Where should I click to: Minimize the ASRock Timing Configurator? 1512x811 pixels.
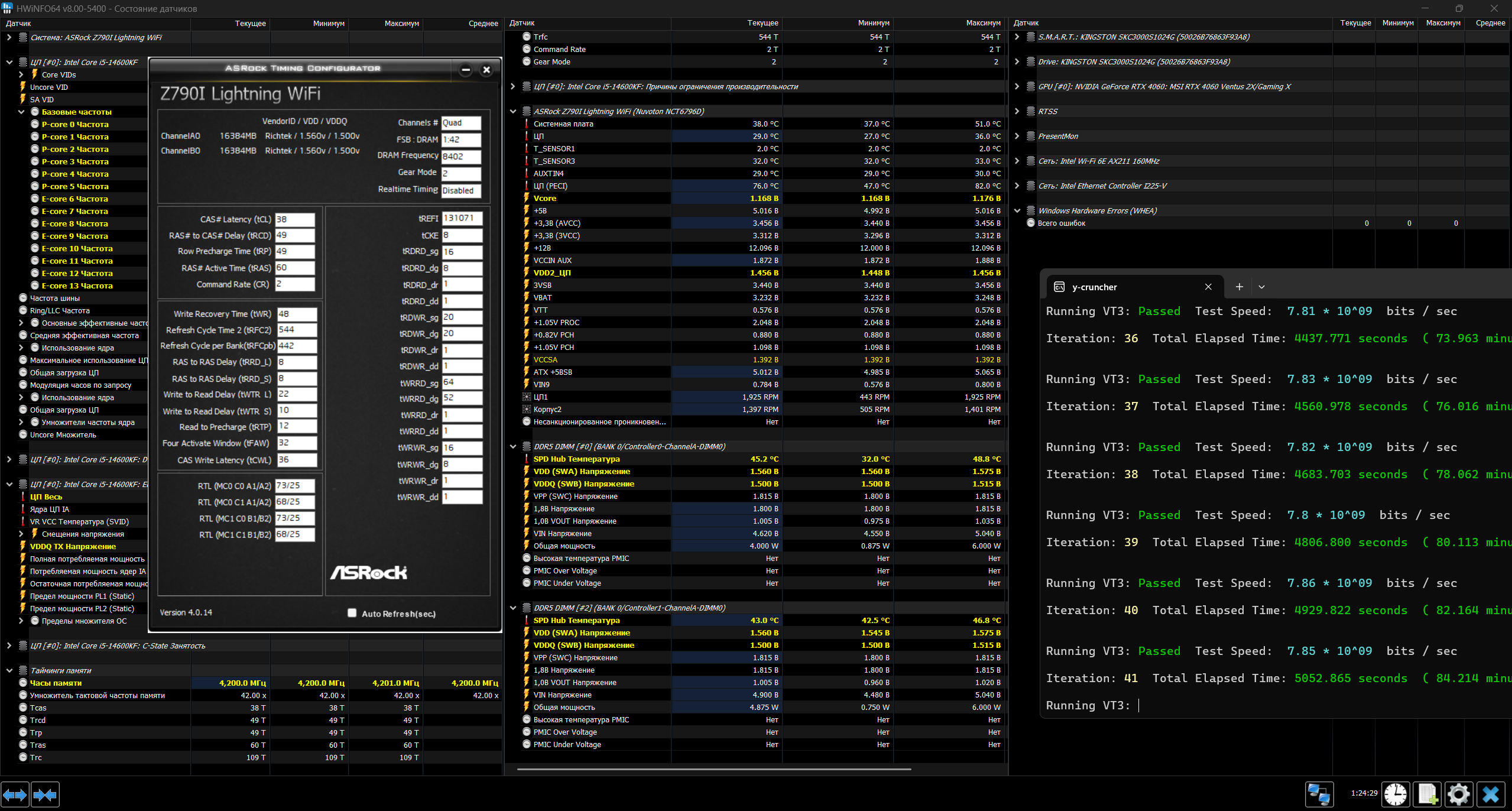[466, 70]
